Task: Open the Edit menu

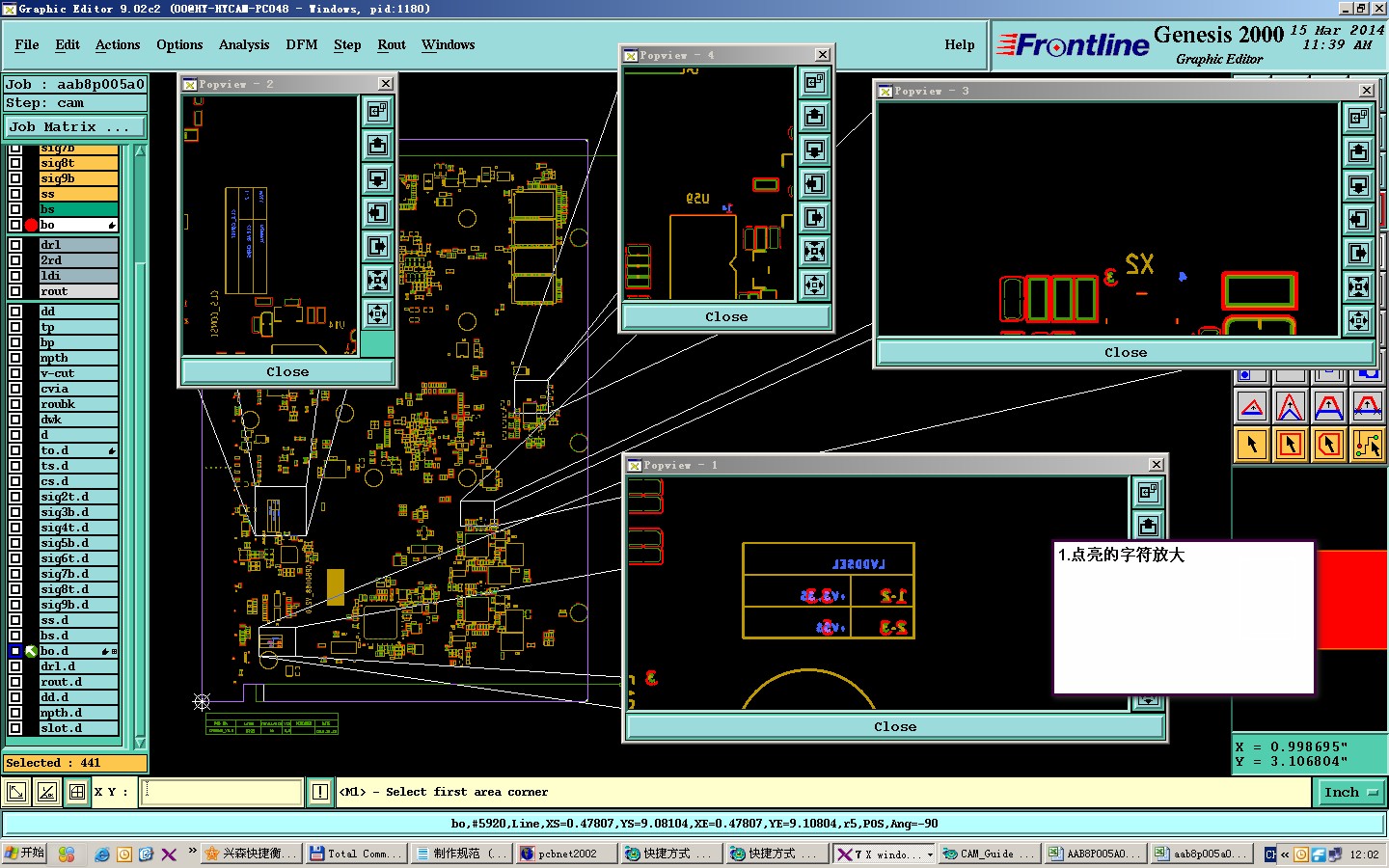Action: click(68, 44)
